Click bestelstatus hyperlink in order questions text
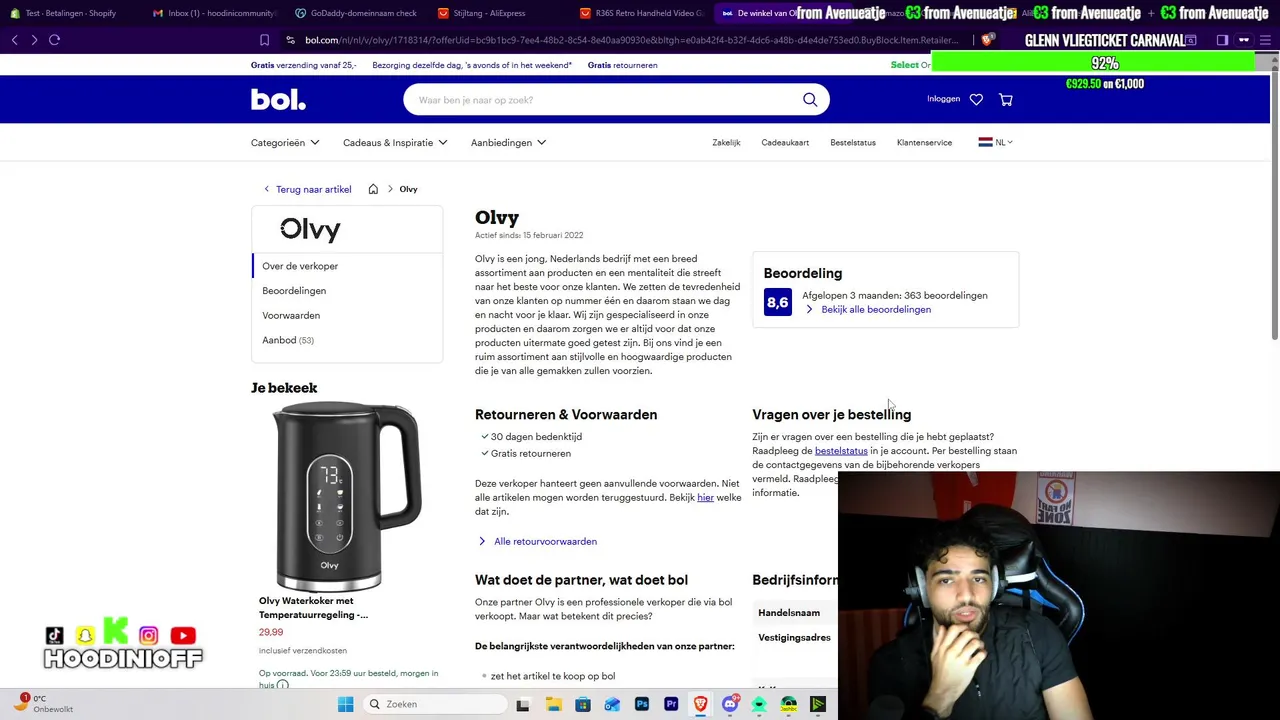The width and height of the screenshot is (1280, 720). point(841,451)
